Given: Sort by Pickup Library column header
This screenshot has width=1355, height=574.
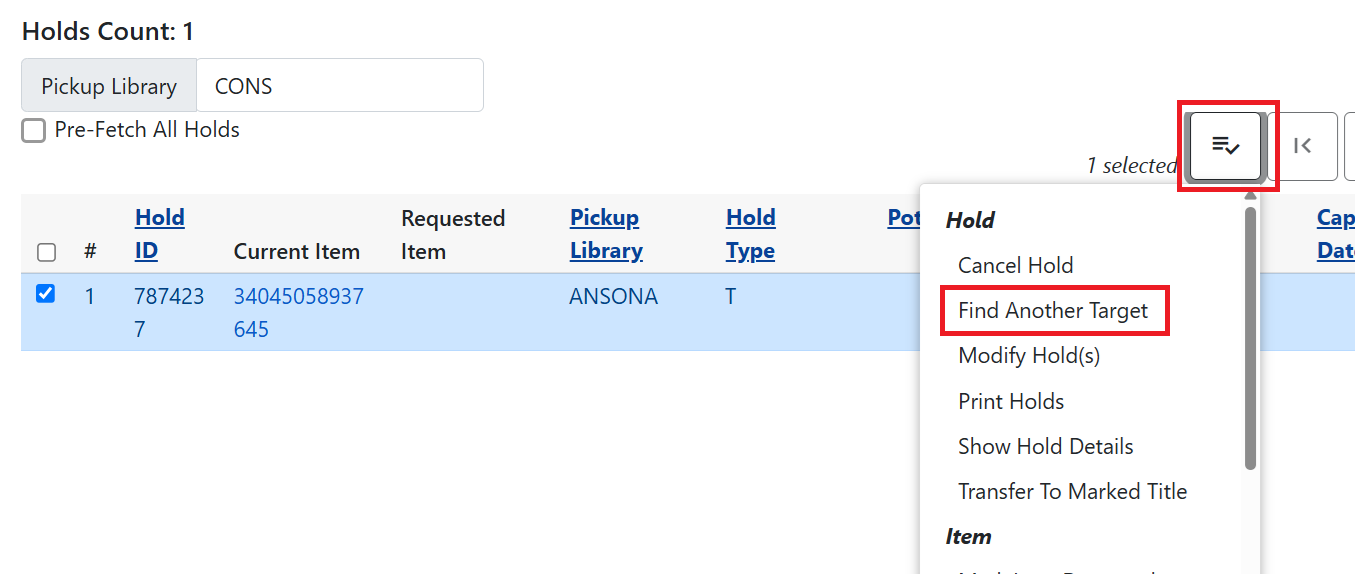Looking at the screenshot, I should point(605,234).
